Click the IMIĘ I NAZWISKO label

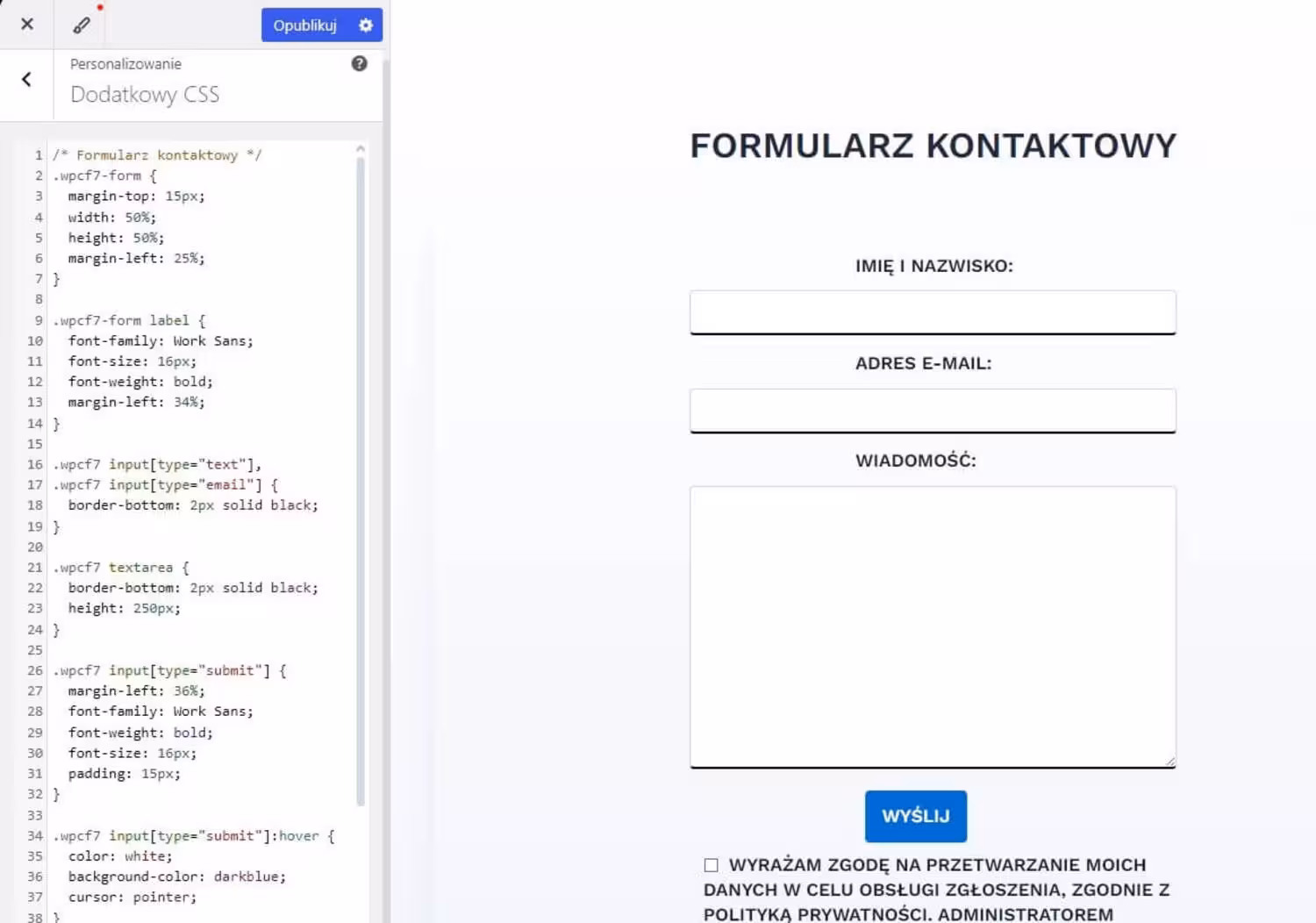(934, 266)
